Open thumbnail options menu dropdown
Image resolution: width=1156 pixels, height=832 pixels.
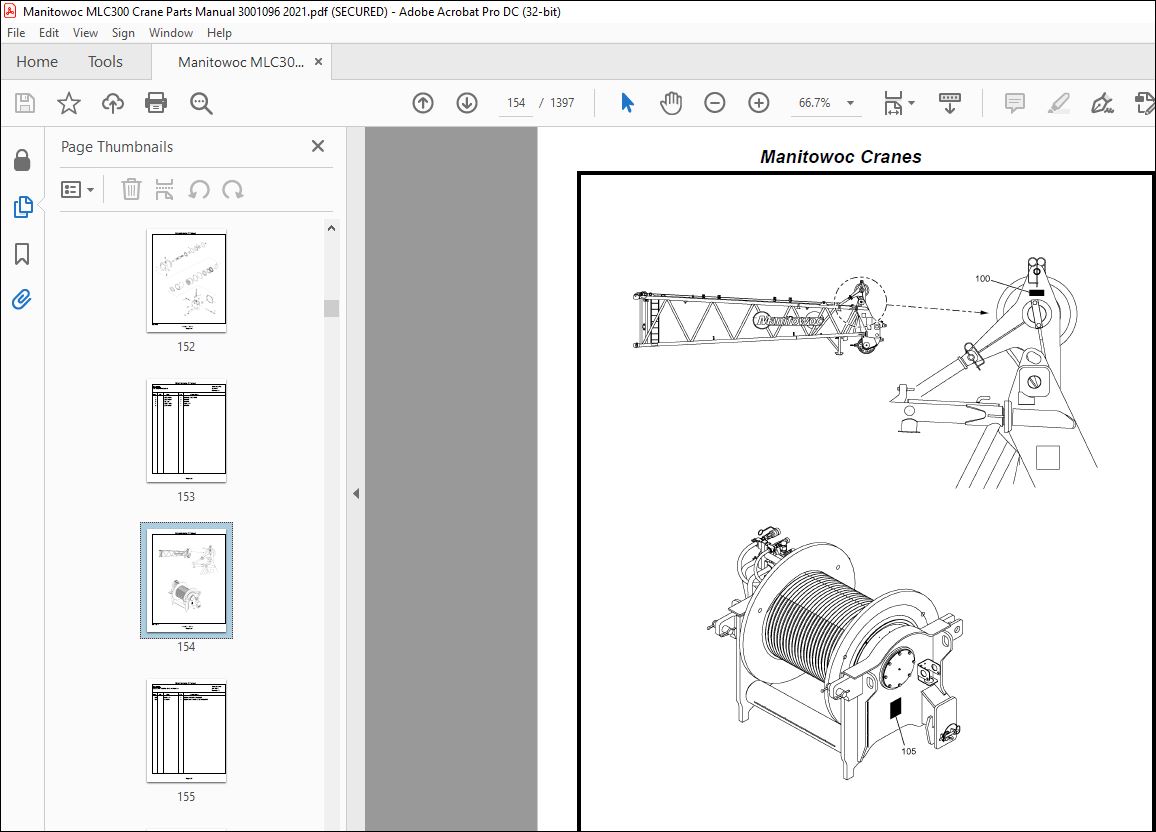coord(77,189)
